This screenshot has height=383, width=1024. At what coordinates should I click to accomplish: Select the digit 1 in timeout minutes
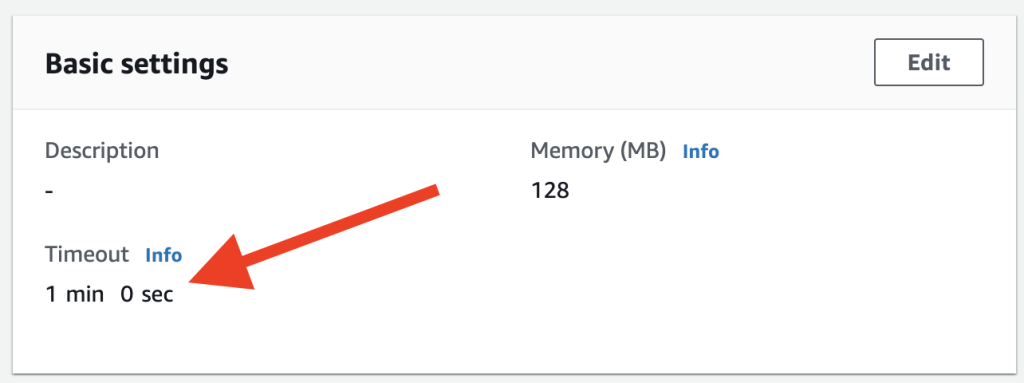pos(51,295)
